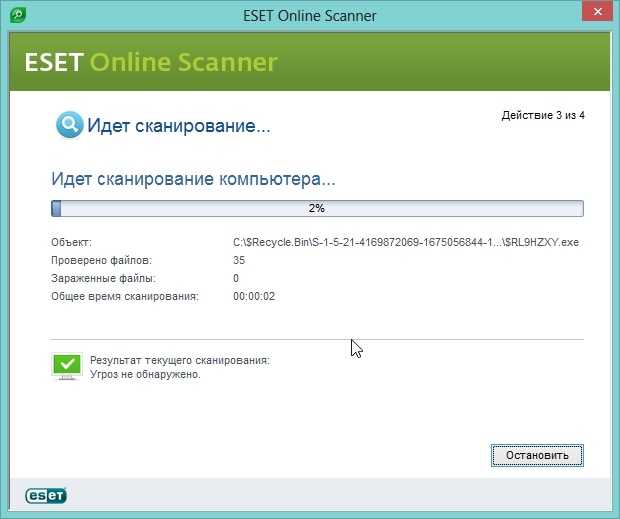Click the magnifier scanning icon
The width and height of the screenshot is (620, 519).
tap(70, 125)
